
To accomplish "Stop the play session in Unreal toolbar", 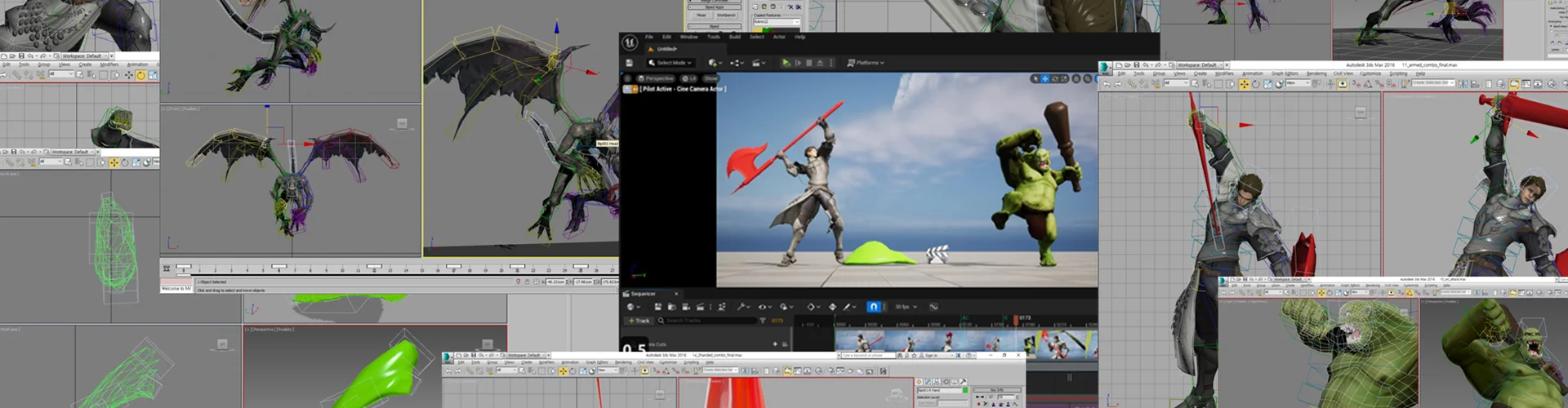I will click(x=809, y=63).
